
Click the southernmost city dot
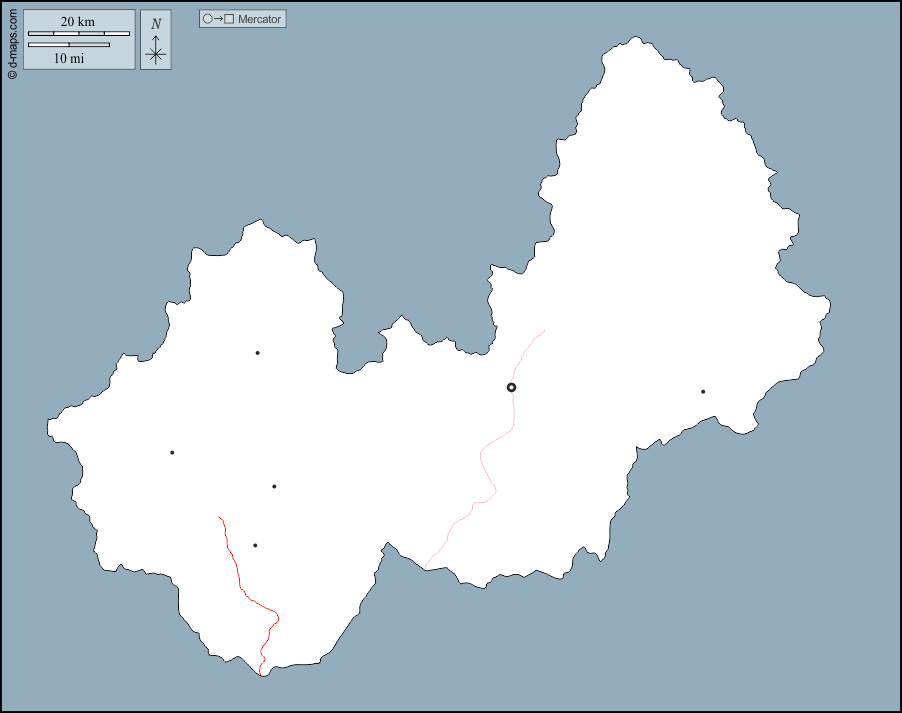tap(255, 545)
